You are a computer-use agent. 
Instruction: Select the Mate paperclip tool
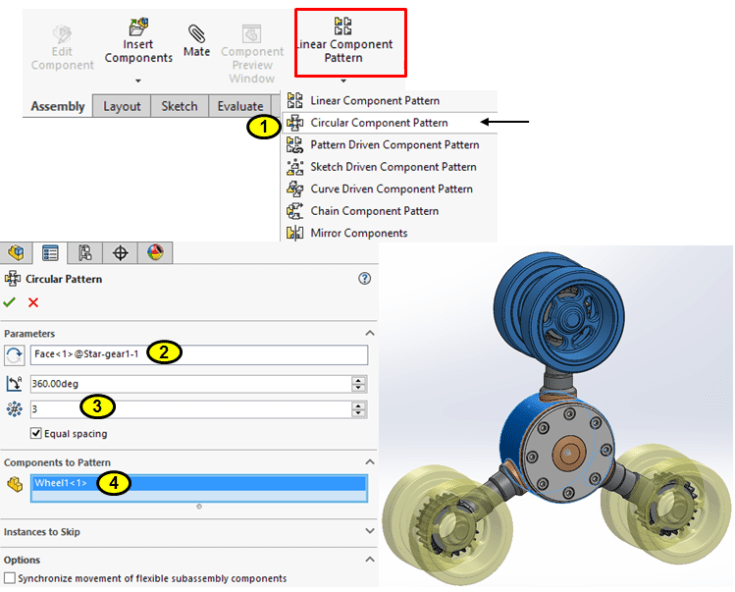196,40
